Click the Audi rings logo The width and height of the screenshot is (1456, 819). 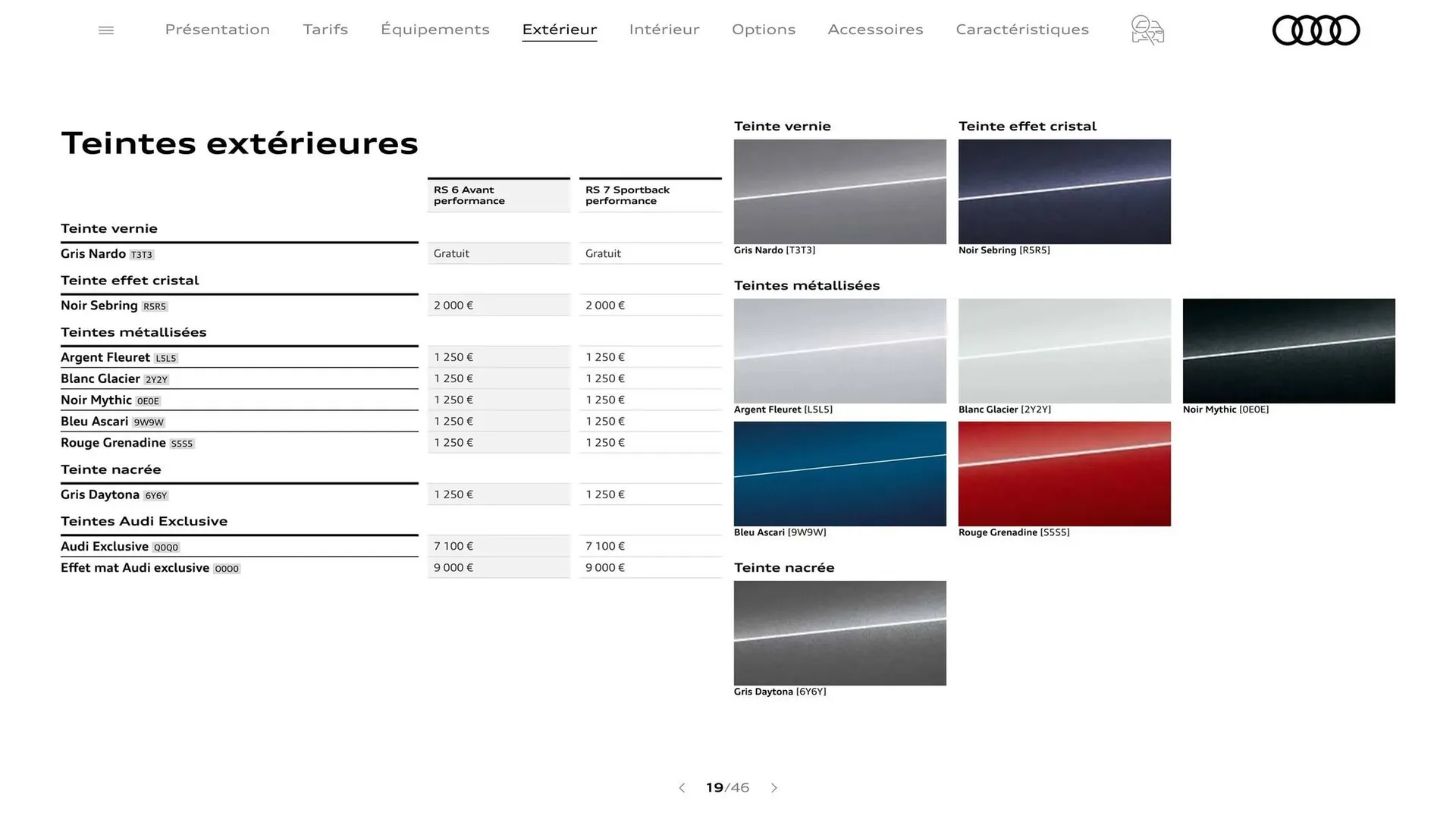click(1316, 30)
